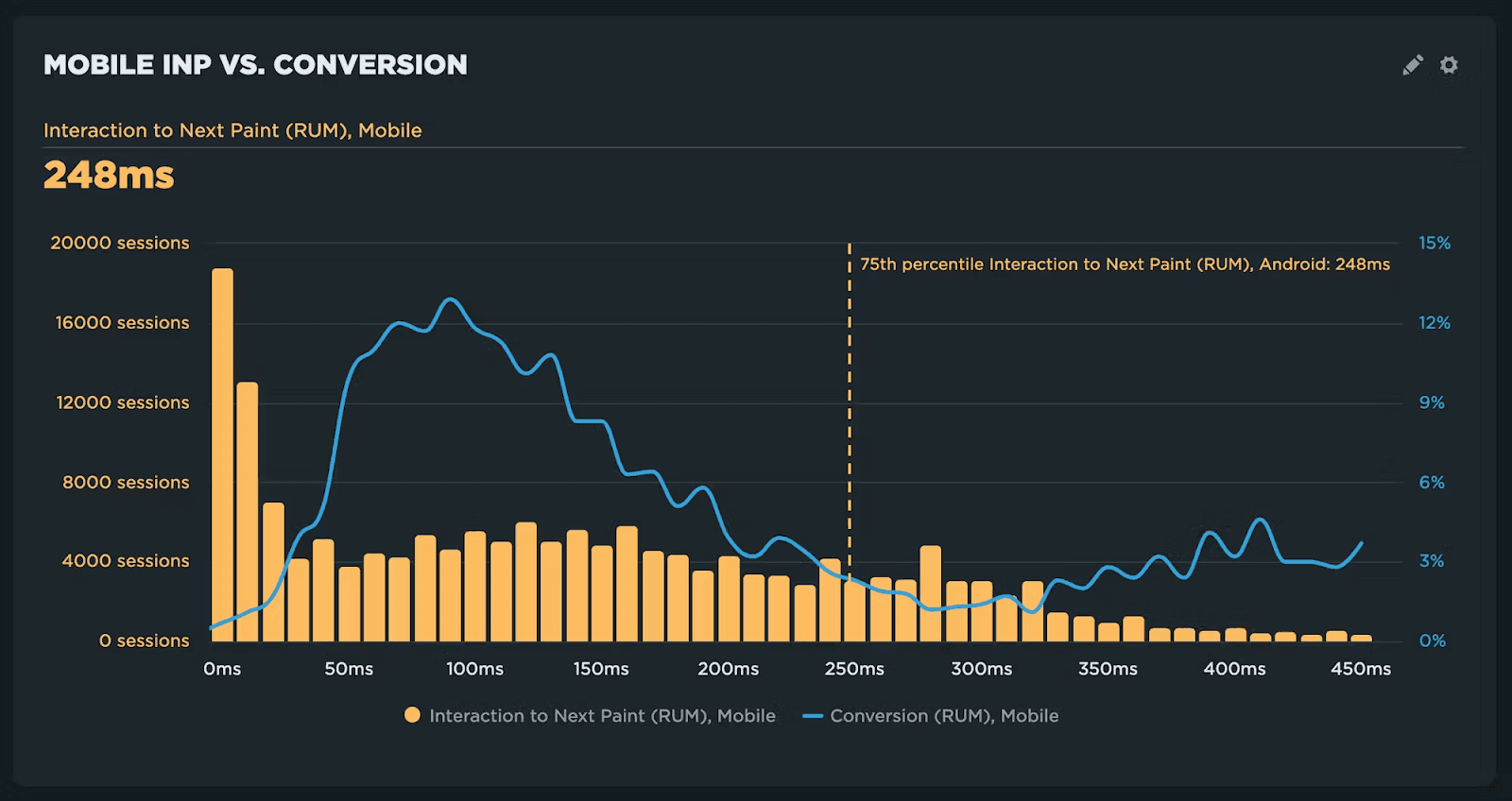This screenshot has height=801, width=1512.
Task: Select the MOBILE INP VS. CONVERSION title
Action: 255,64
